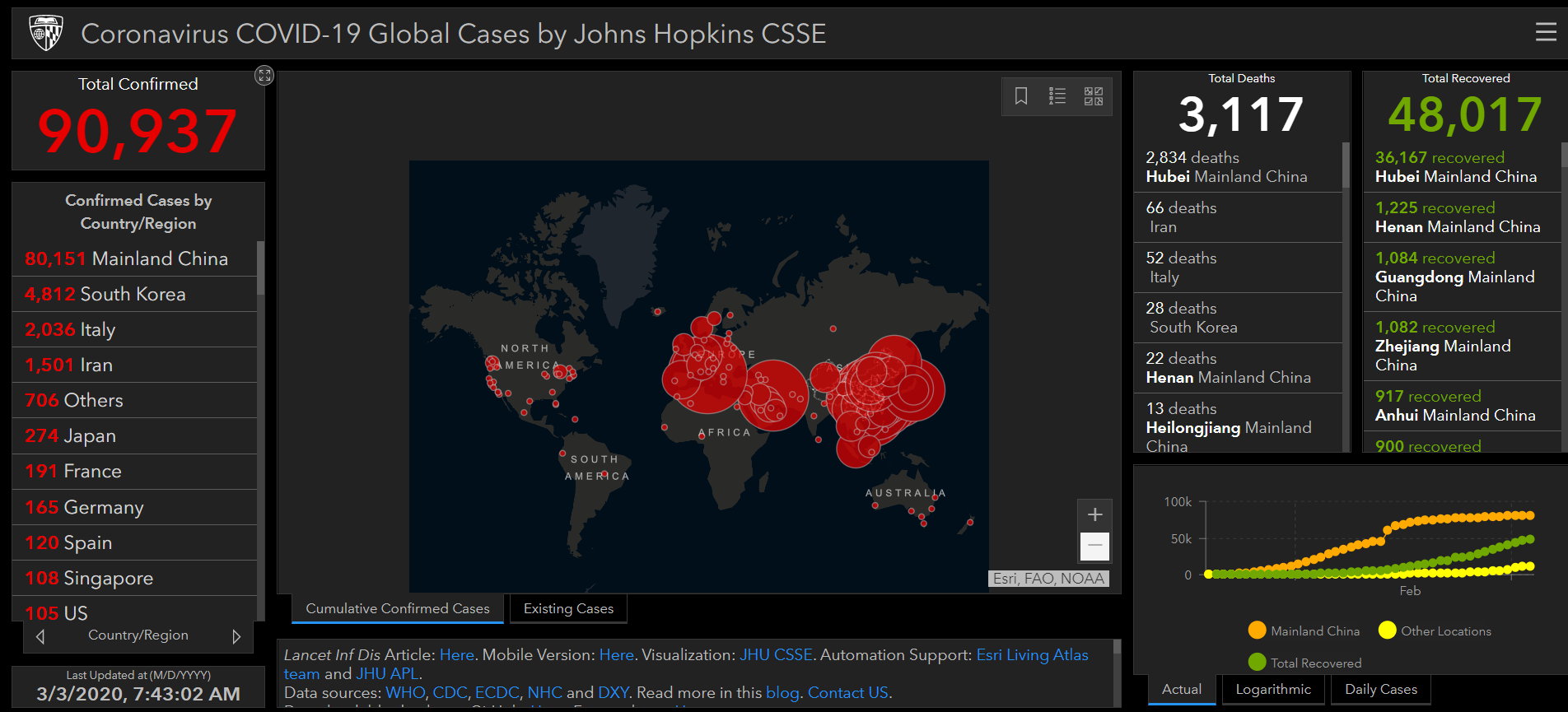Open the hamburger menu at top right

point(1546,32)
